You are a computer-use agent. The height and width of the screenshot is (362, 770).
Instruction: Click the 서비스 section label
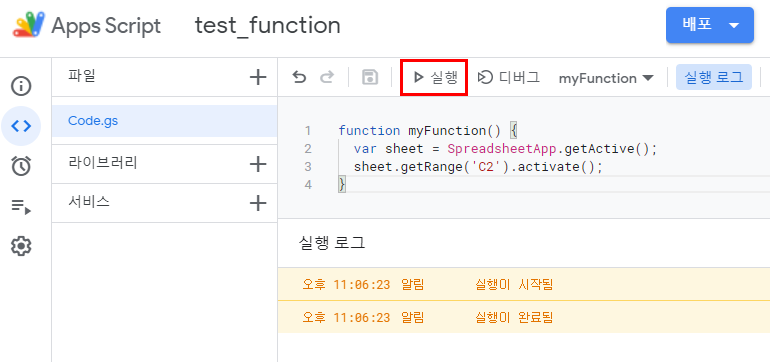pyautogui.click(x=89, y=202)
